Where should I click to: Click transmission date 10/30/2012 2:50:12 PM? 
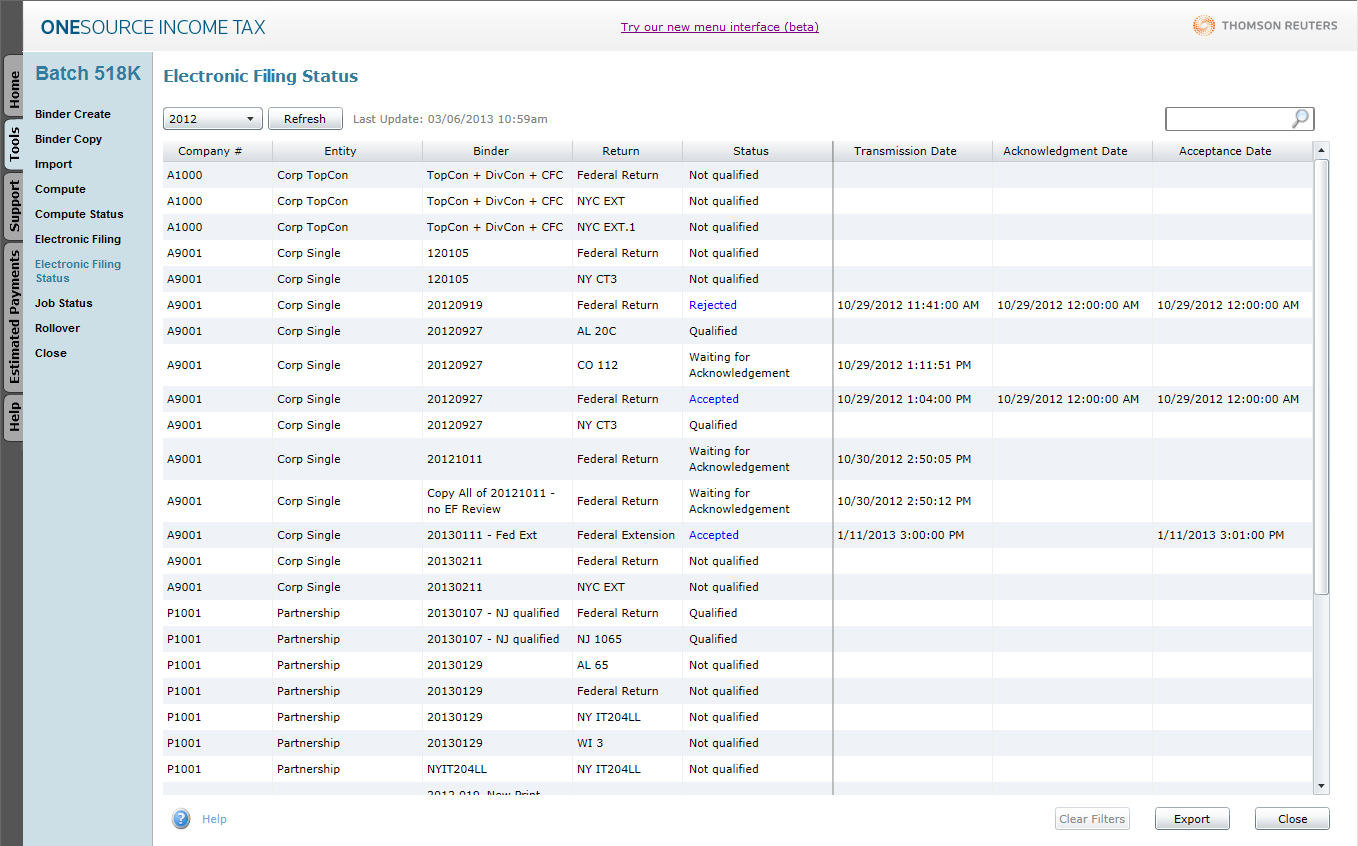pos(904,501)
